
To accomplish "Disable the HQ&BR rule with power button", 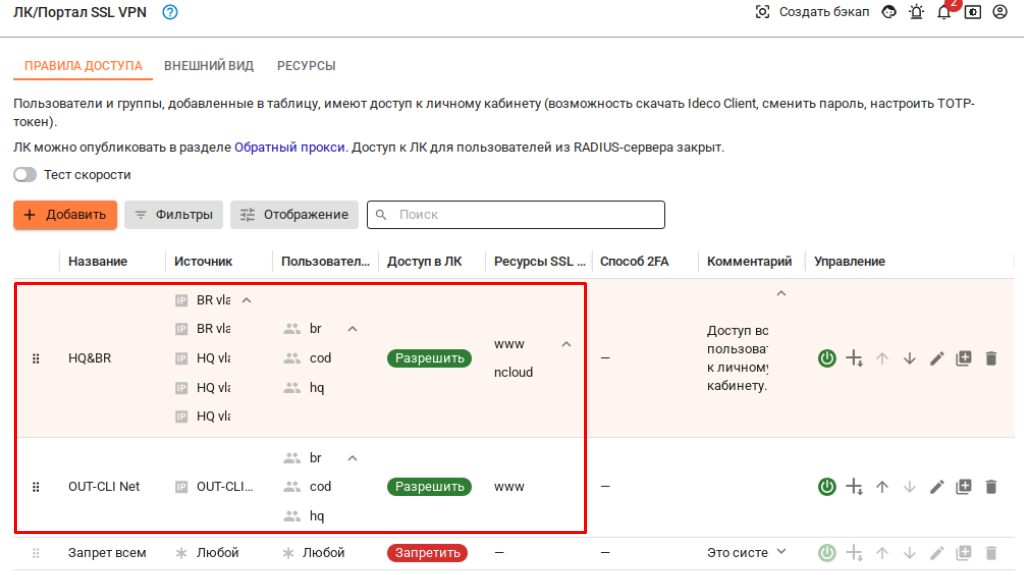I will coord(827,358).
